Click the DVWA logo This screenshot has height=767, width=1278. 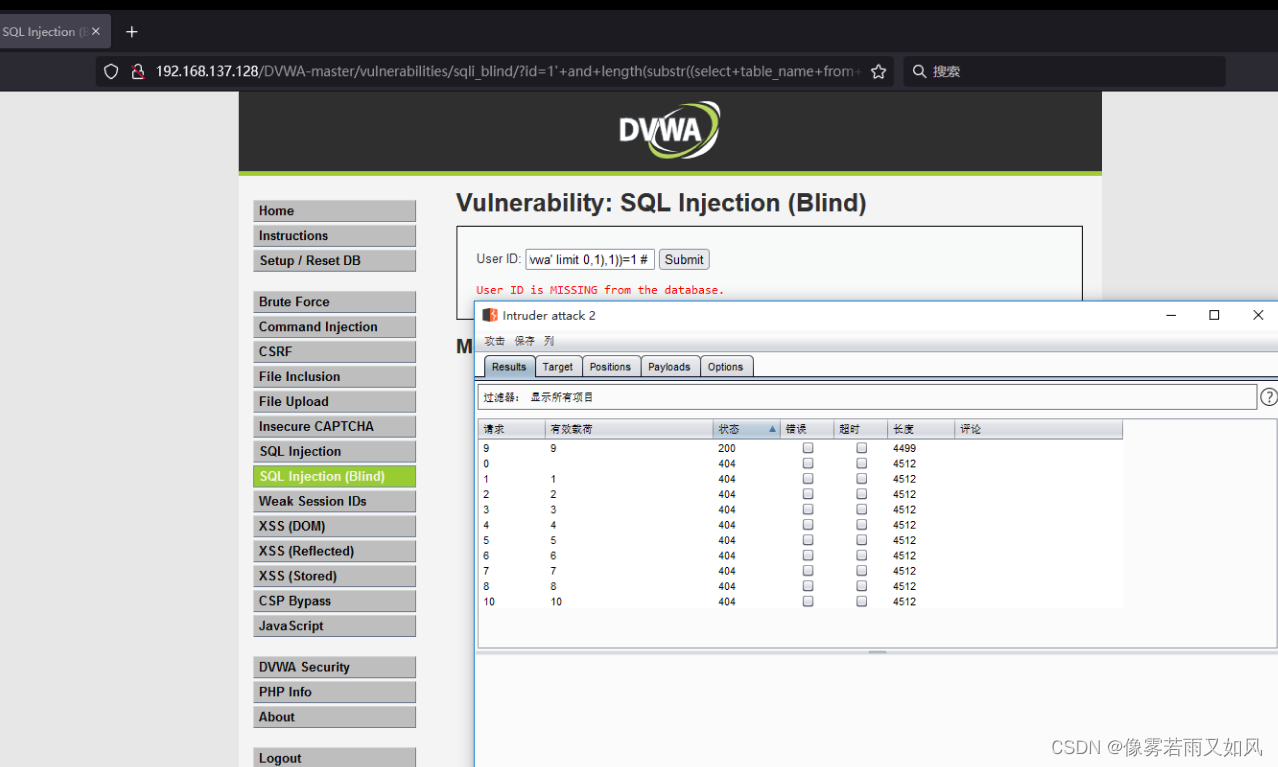[669, 130]
